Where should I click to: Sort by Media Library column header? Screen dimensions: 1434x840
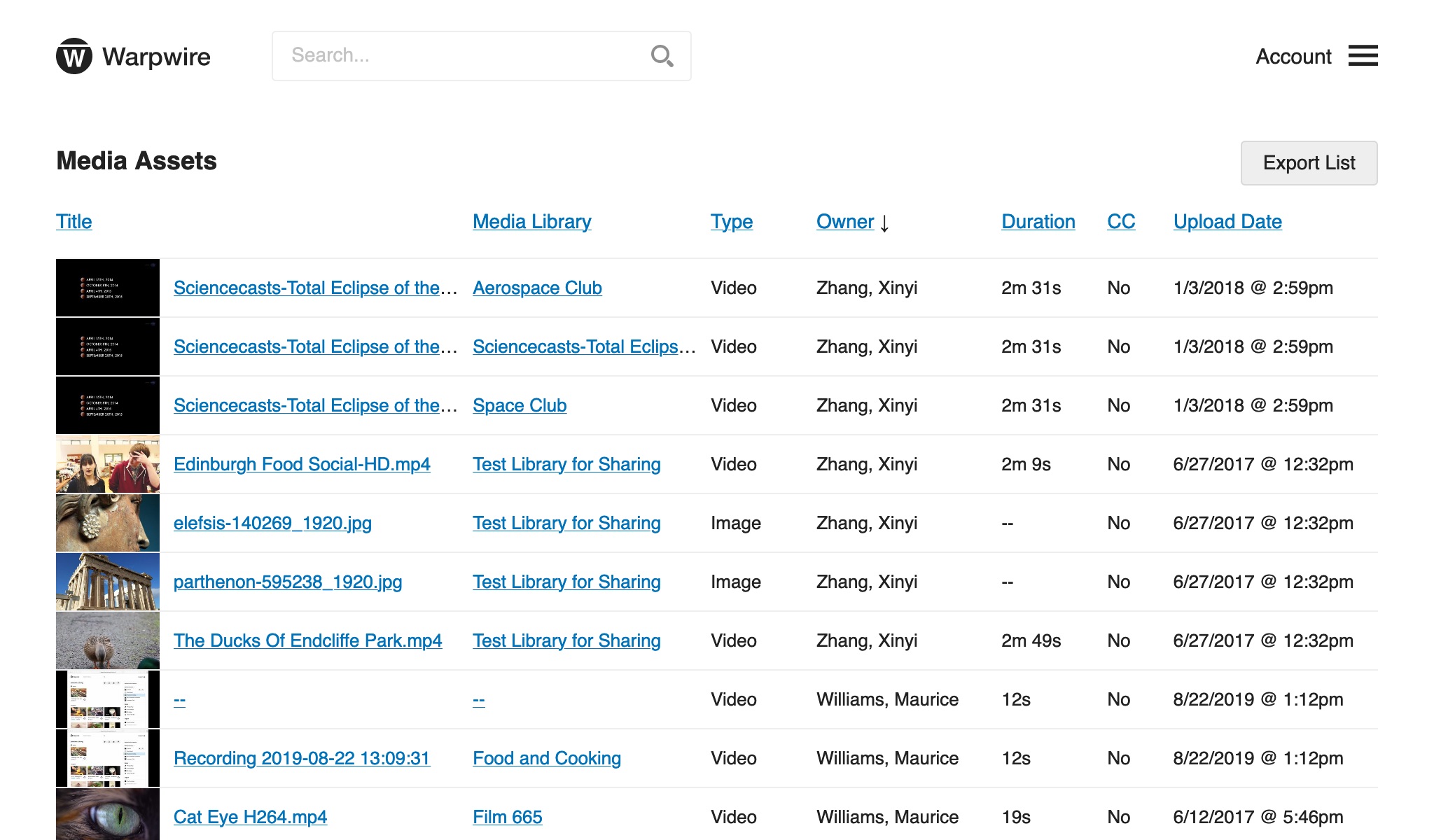click(x=531, y=221)
